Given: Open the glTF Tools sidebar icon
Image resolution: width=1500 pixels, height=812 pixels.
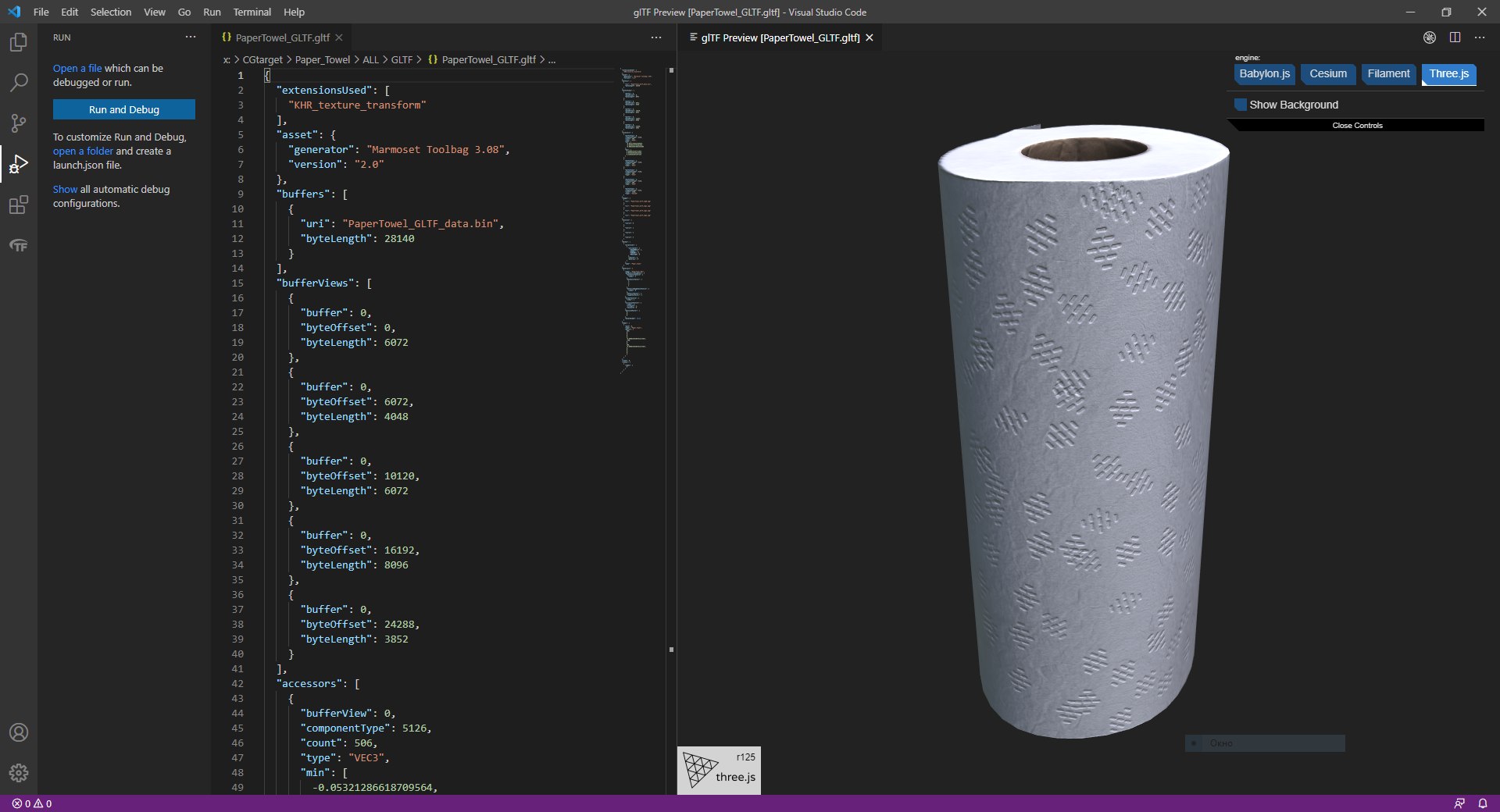Looking at the screenshot, I should [x=19, y=245].
